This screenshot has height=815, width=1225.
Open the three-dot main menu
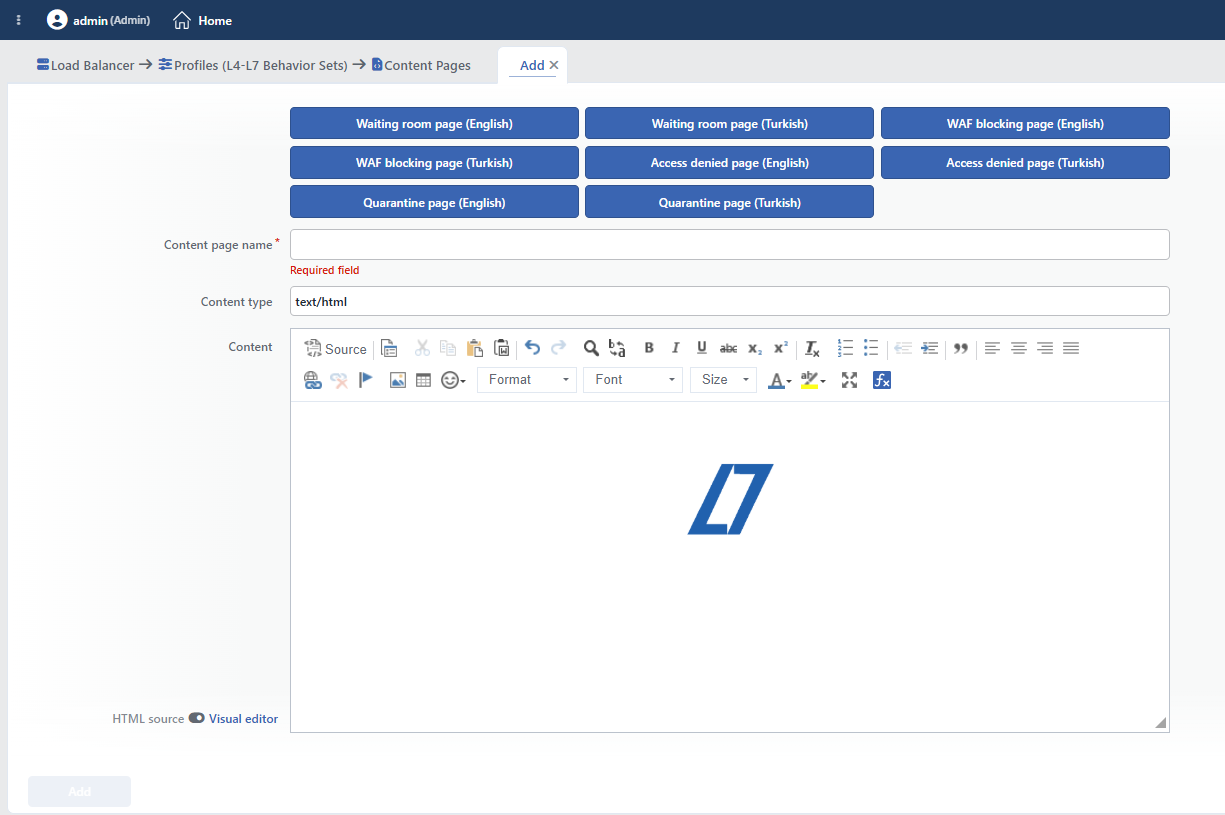(18, 20)
